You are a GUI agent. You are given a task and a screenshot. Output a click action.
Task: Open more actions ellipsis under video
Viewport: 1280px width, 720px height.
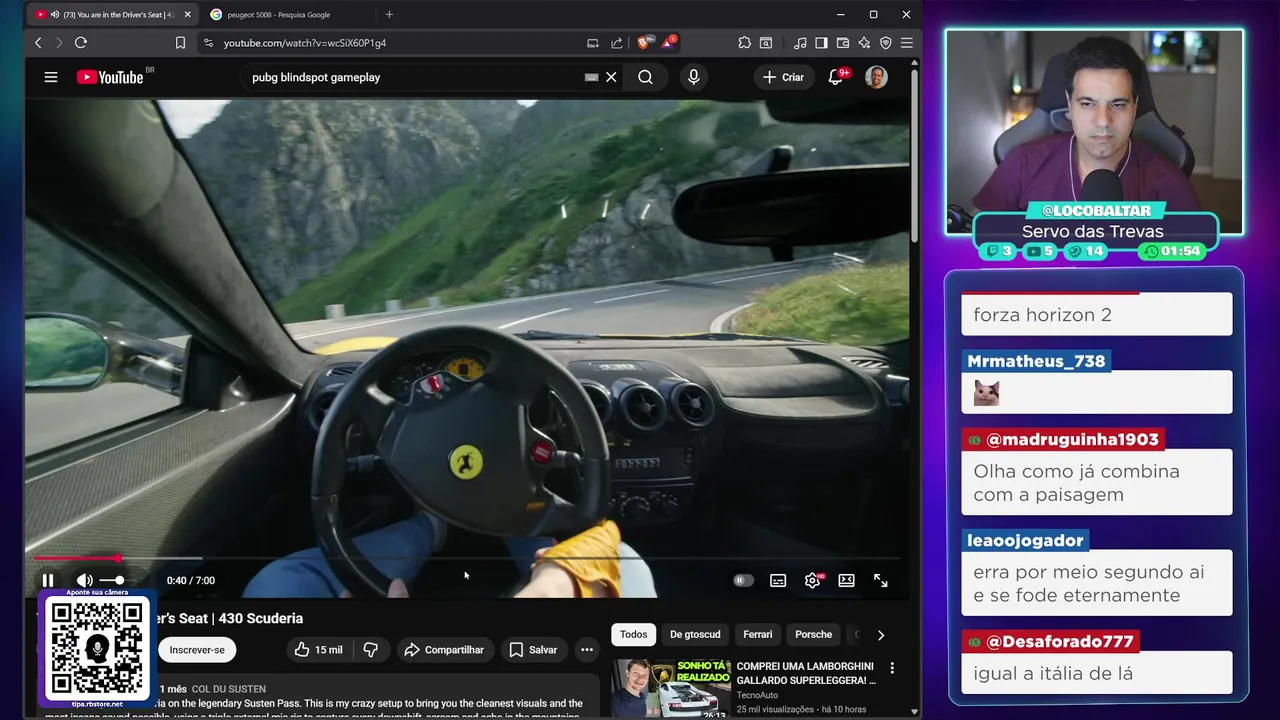pyautogui.click(x=587, y=650)
